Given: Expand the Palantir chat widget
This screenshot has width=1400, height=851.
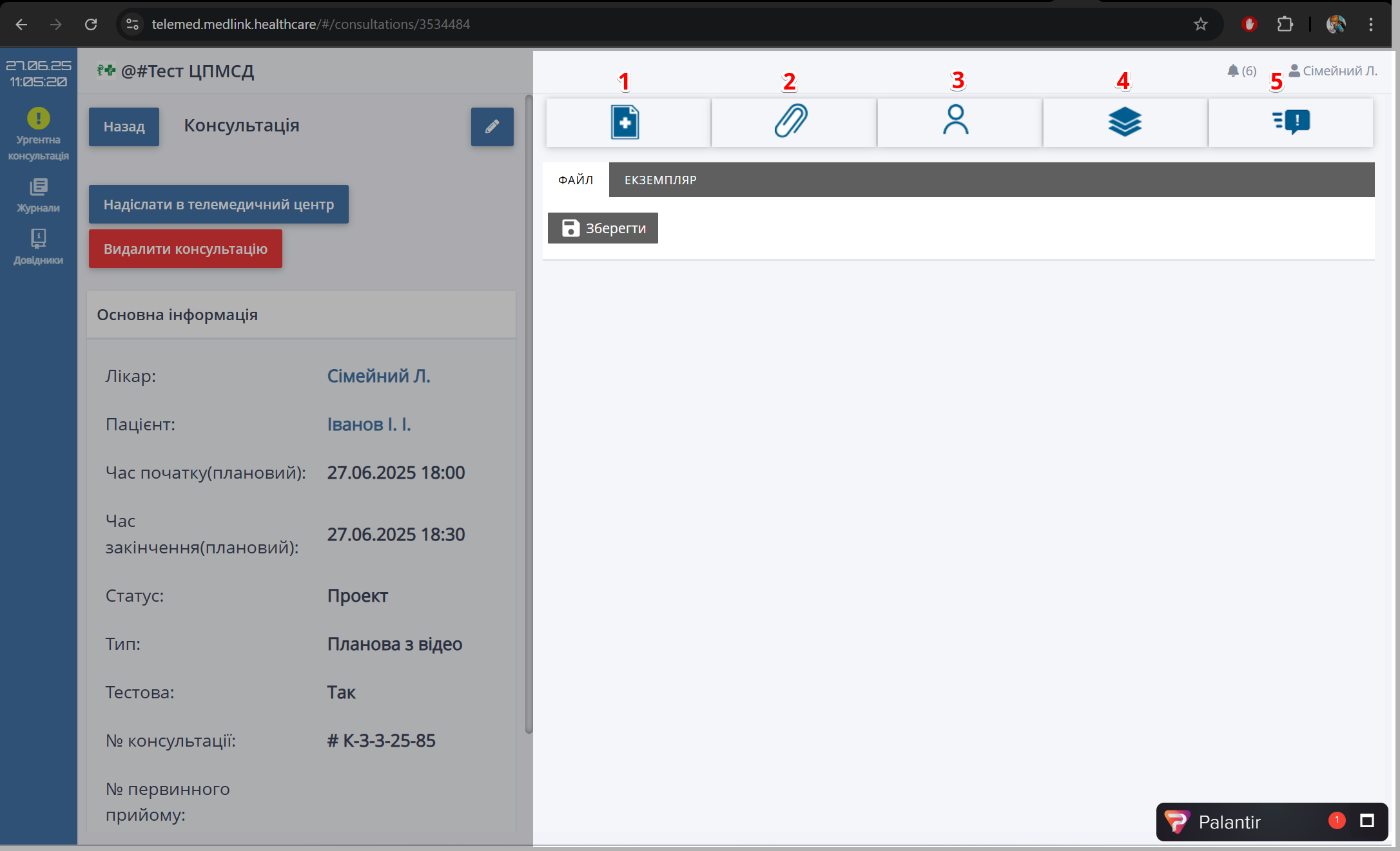Looking at the screenshot, I should [x=1366, y=821].
